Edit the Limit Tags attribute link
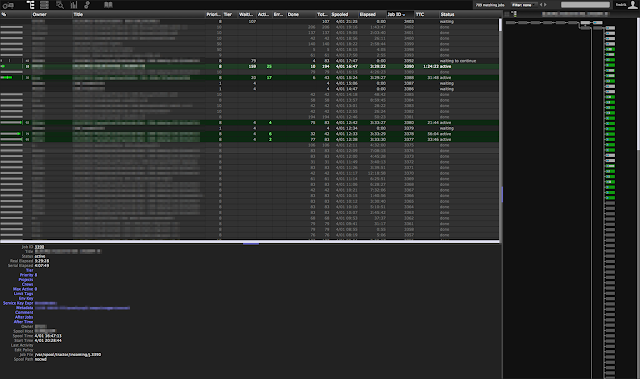 pyautogui.click(x=23, y=294)
